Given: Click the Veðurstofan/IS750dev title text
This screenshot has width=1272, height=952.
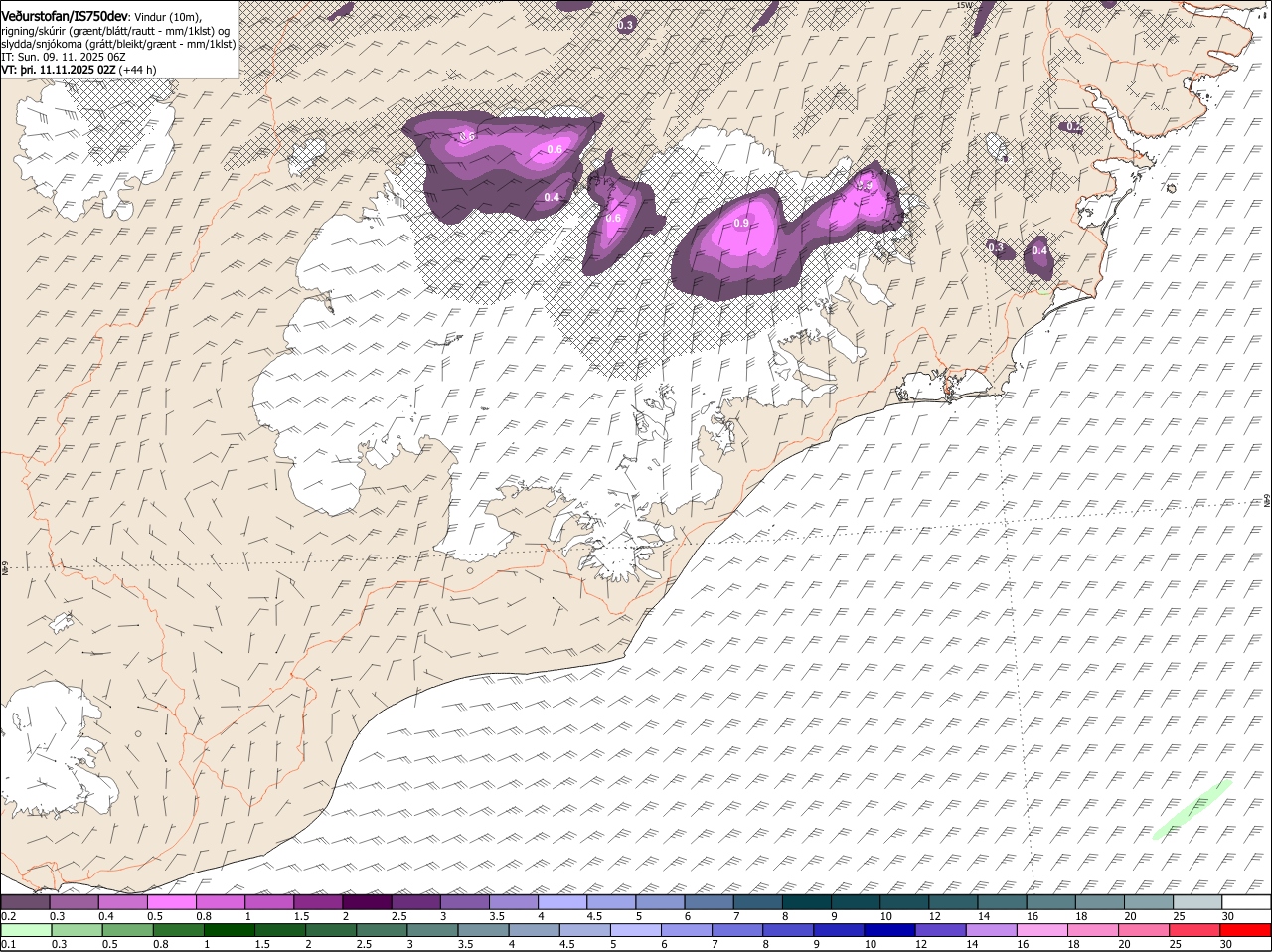Looking at the screenshot, I should coord(65,17).
